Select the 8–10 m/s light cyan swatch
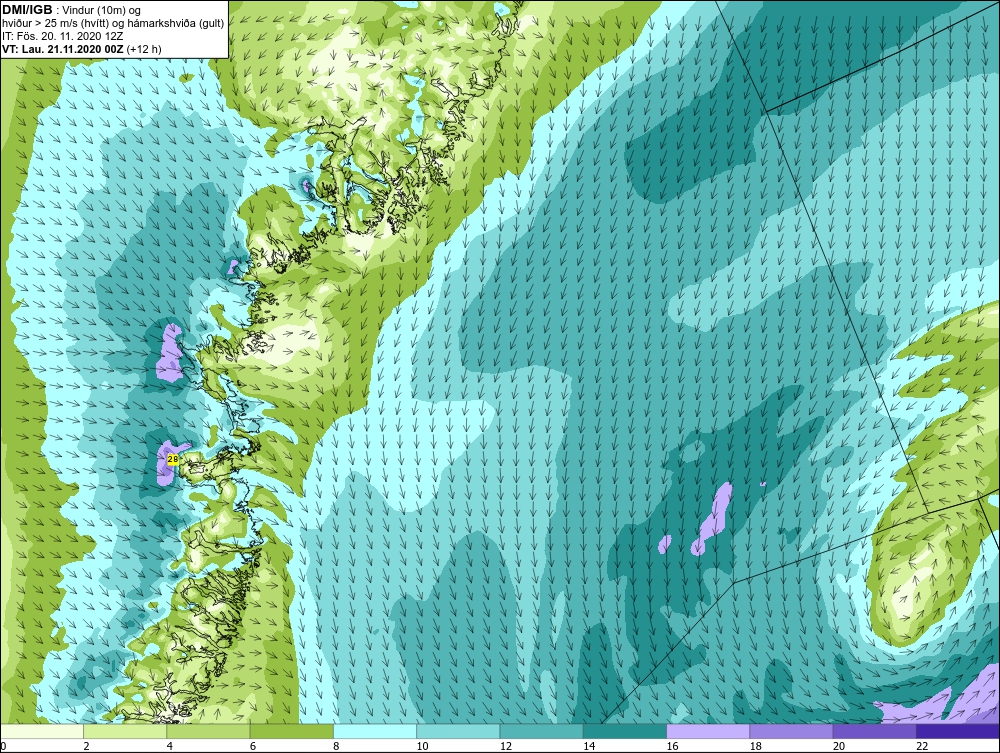 coord(375,731)
